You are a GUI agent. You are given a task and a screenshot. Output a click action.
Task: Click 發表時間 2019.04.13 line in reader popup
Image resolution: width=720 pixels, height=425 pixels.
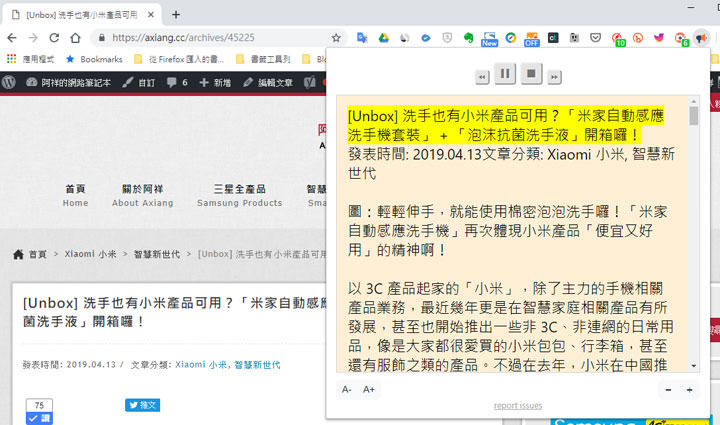click(x=511, y=164)
